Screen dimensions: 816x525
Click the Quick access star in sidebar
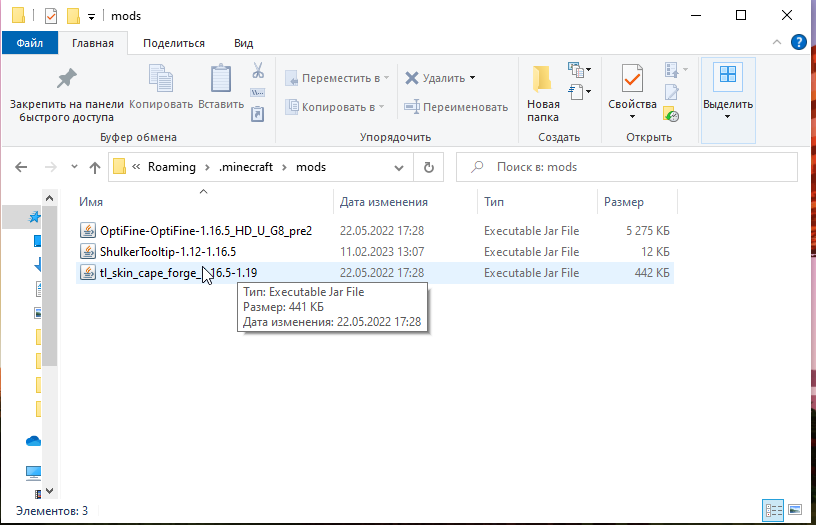(x=34, y=217)
